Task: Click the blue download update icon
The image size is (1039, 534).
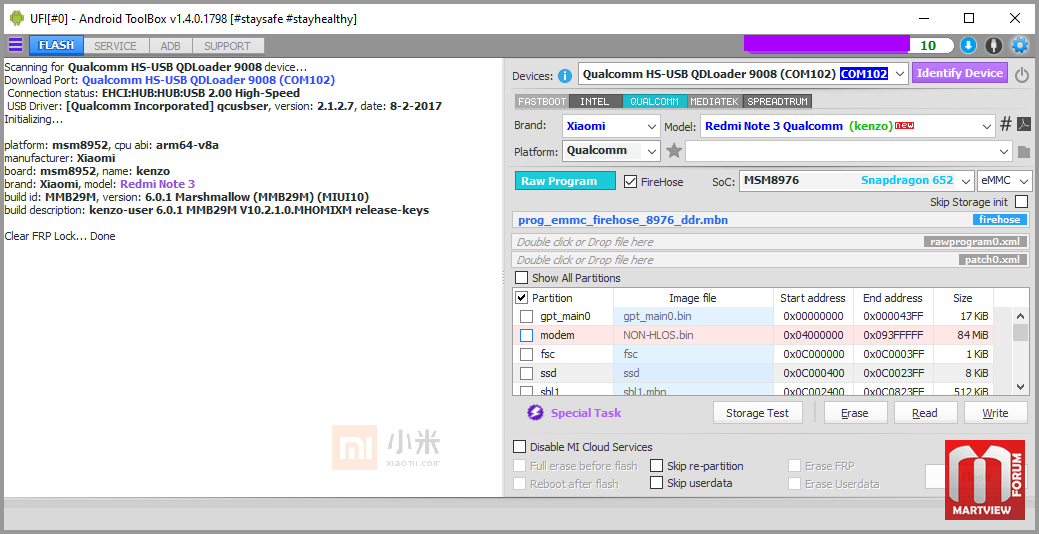Action: pyautogui.click(x=968, y=45)
